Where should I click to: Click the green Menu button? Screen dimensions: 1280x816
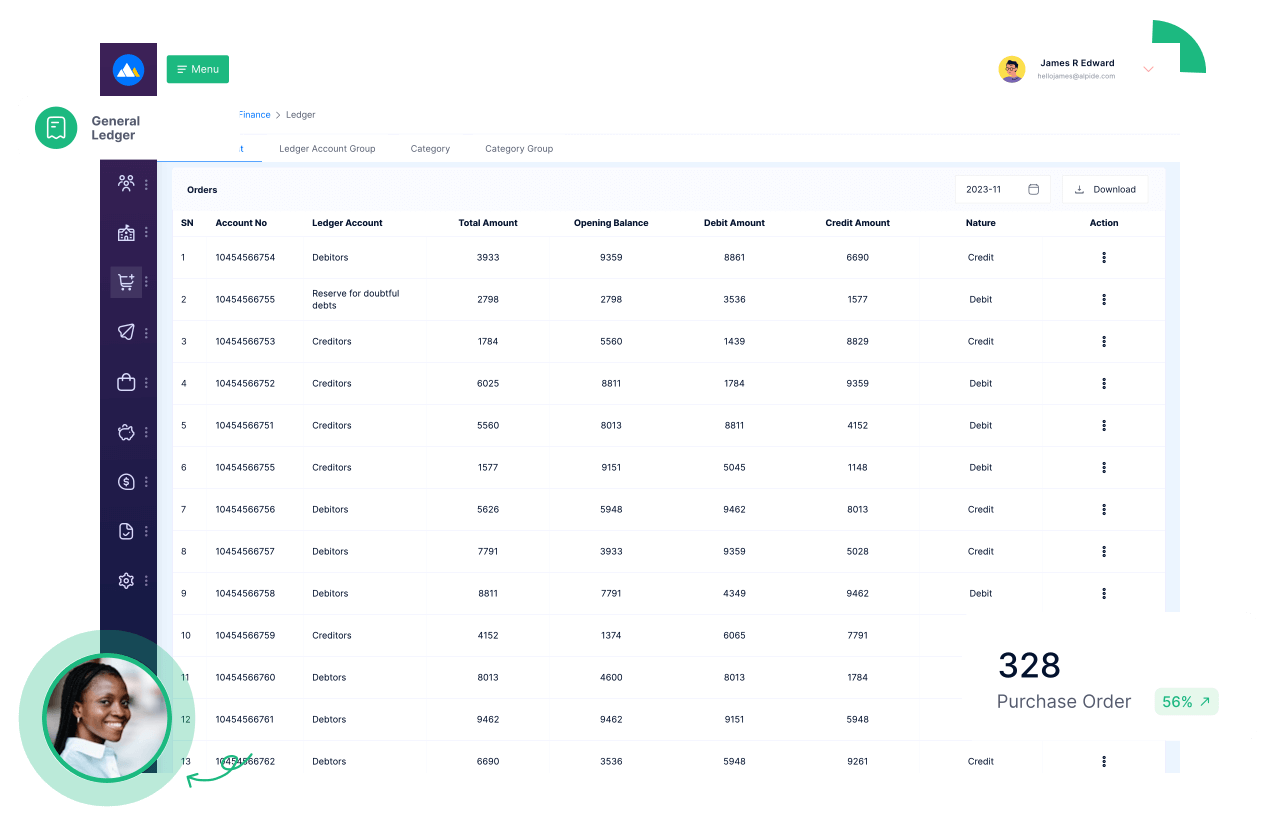pyautogui.click(x=198, y=69)
